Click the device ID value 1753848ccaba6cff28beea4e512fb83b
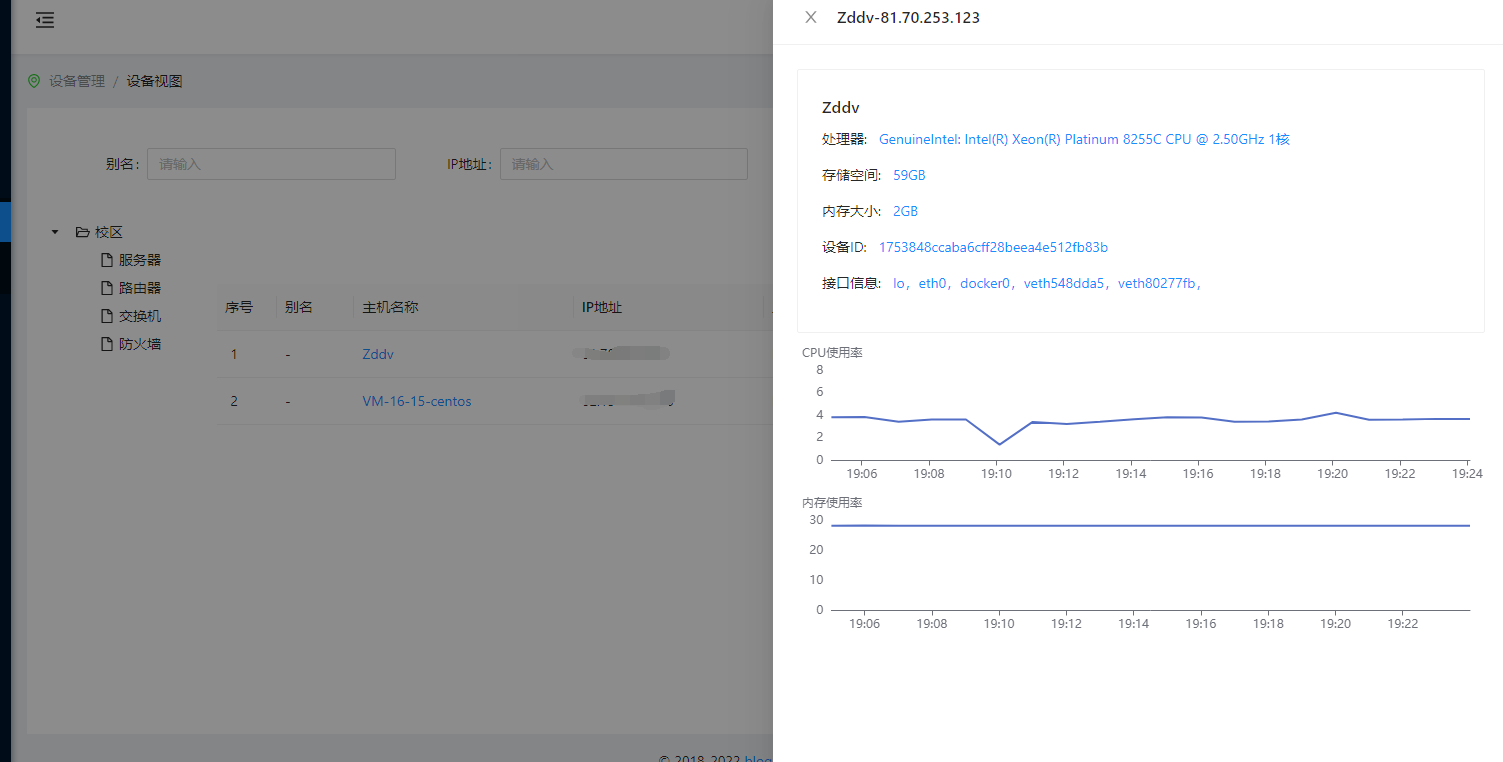The image size is (1503, 762). tap(993, 247)
